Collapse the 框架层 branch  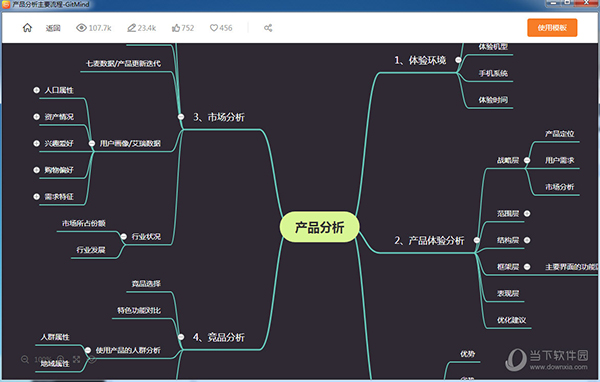click(x=527, y=266)
